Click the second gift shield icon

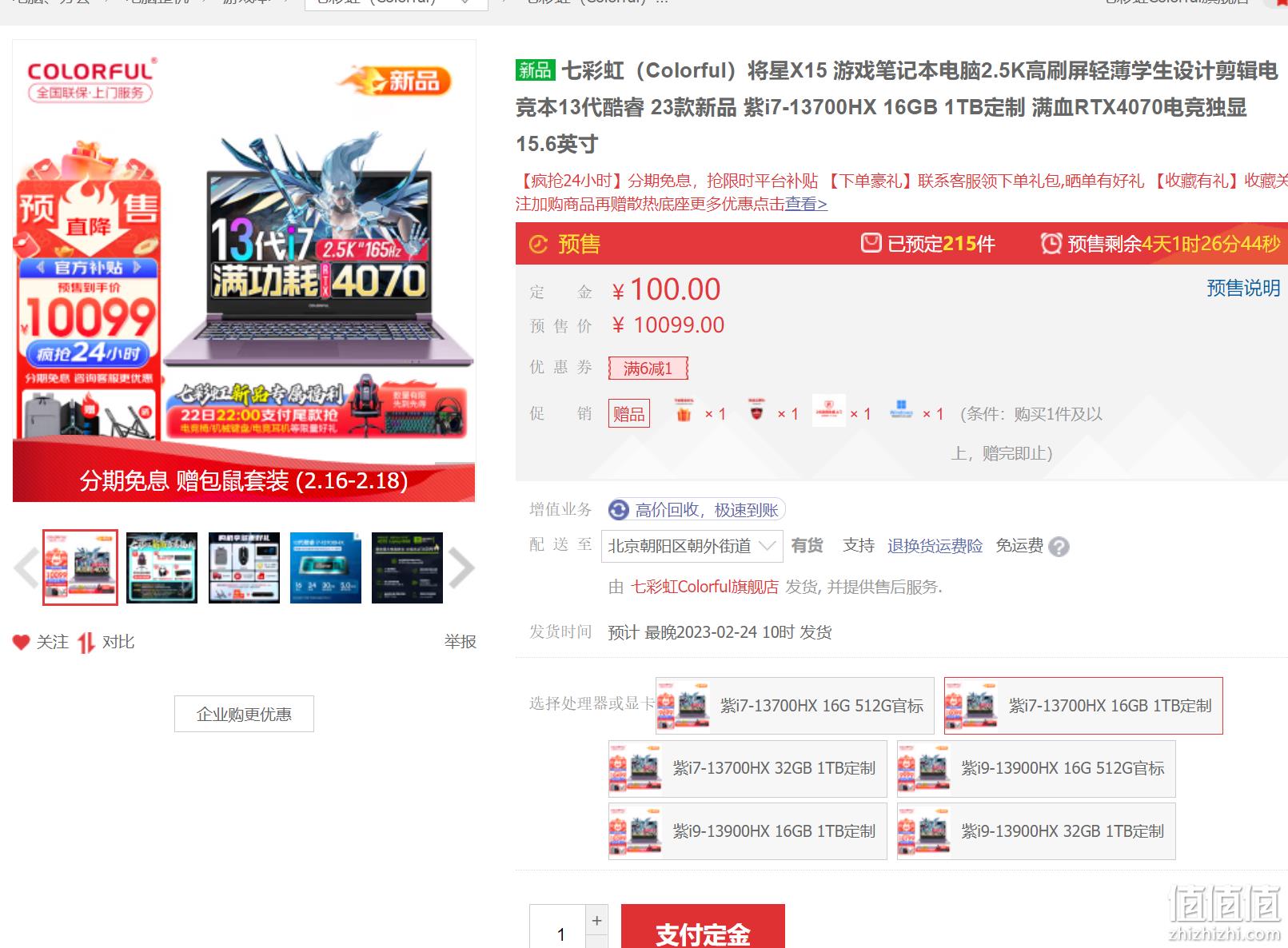tap(756, 412)
